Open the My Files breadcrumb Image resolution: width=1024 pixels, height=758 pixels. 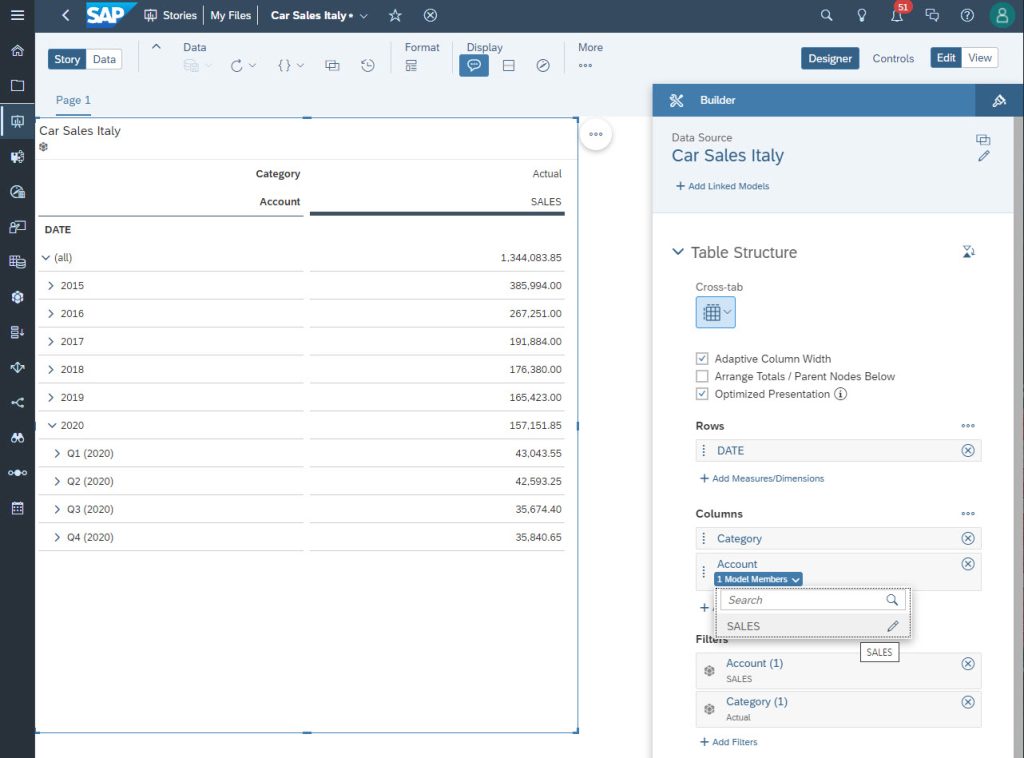point(231,15)
